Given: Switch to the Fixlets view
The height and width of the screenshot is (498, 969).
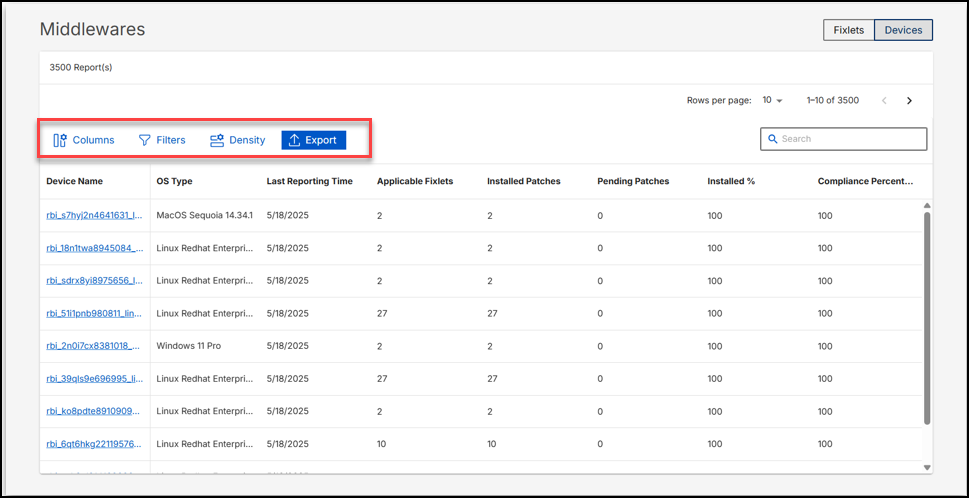Looking at the screenshot, I should (x=848, y=30).
